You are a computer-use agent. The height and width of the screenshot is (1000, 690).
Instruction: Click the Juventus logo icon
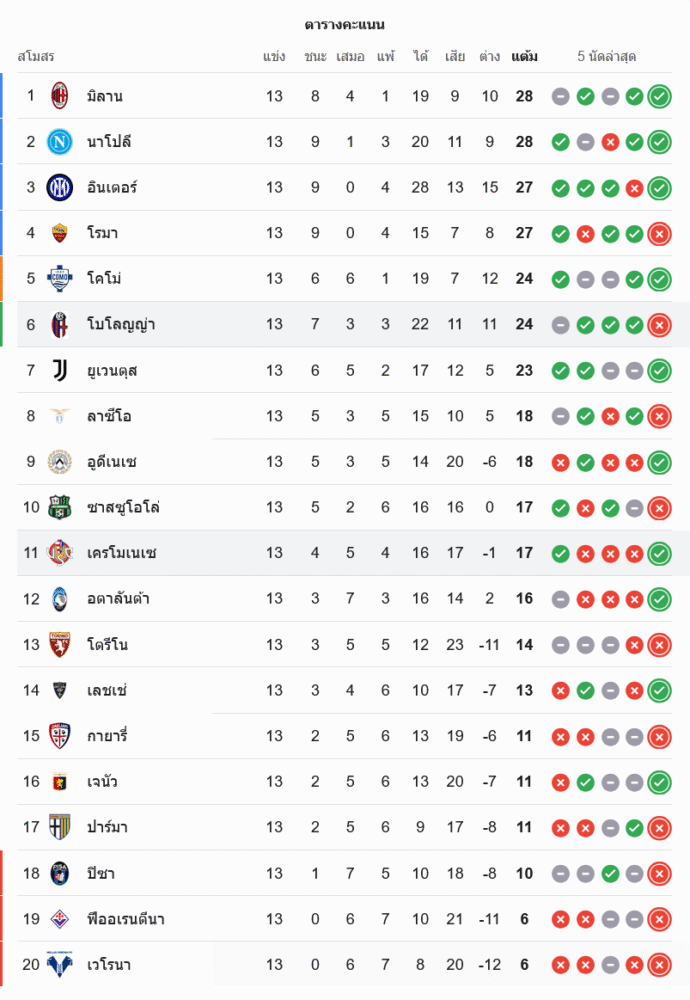(x=60, y=371)
